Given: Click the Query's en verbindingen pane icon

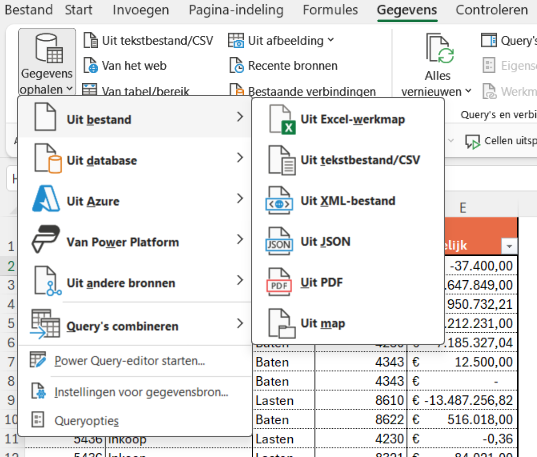Looking at the screenshot, I should [x=488, y=40].
